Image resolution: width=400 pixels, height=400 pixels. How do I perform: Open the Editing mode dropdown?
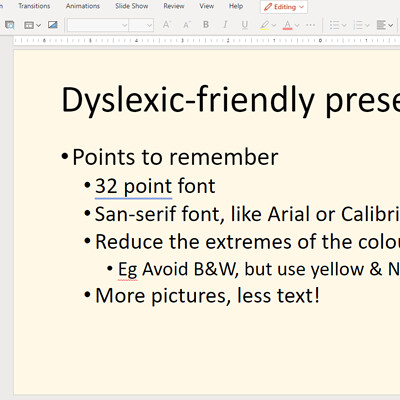point(284,7)
